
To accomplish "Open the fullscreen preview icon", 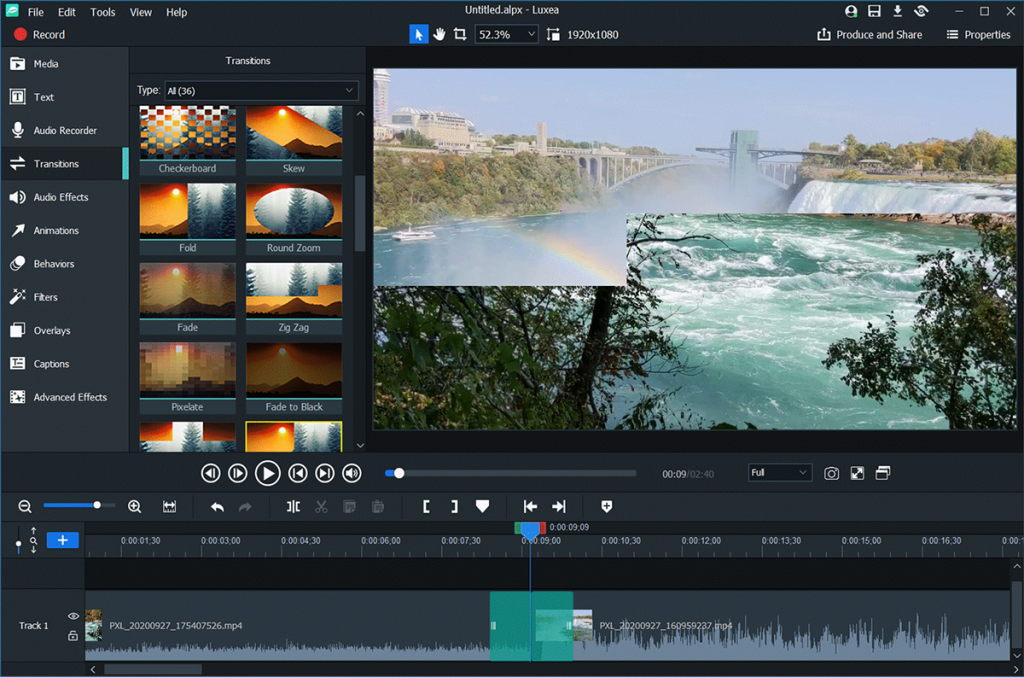I will (x=856, y=473).
